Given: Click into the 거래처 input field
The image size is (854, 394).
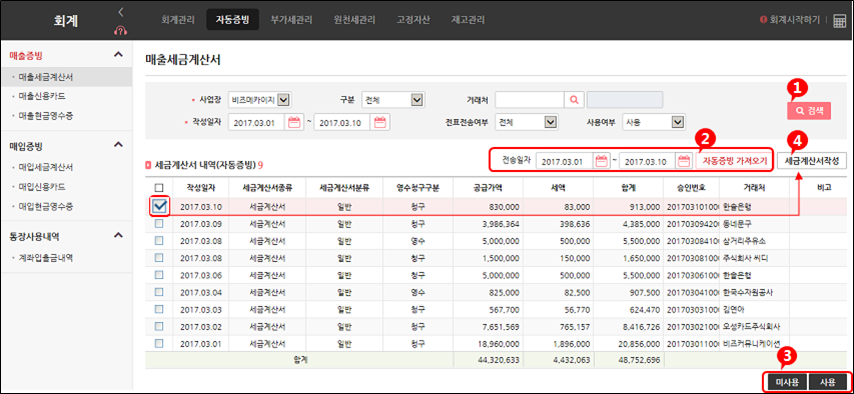Looking at the screenshot, I should click(x=529, y=100).
